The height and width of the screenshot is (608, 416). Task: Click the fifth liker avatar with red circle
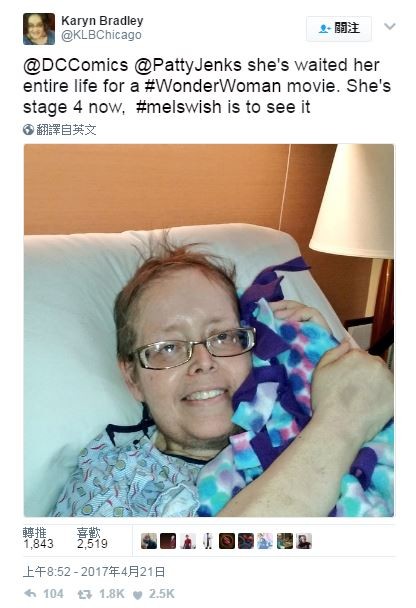pyautogui.click(x=226, y=541)
